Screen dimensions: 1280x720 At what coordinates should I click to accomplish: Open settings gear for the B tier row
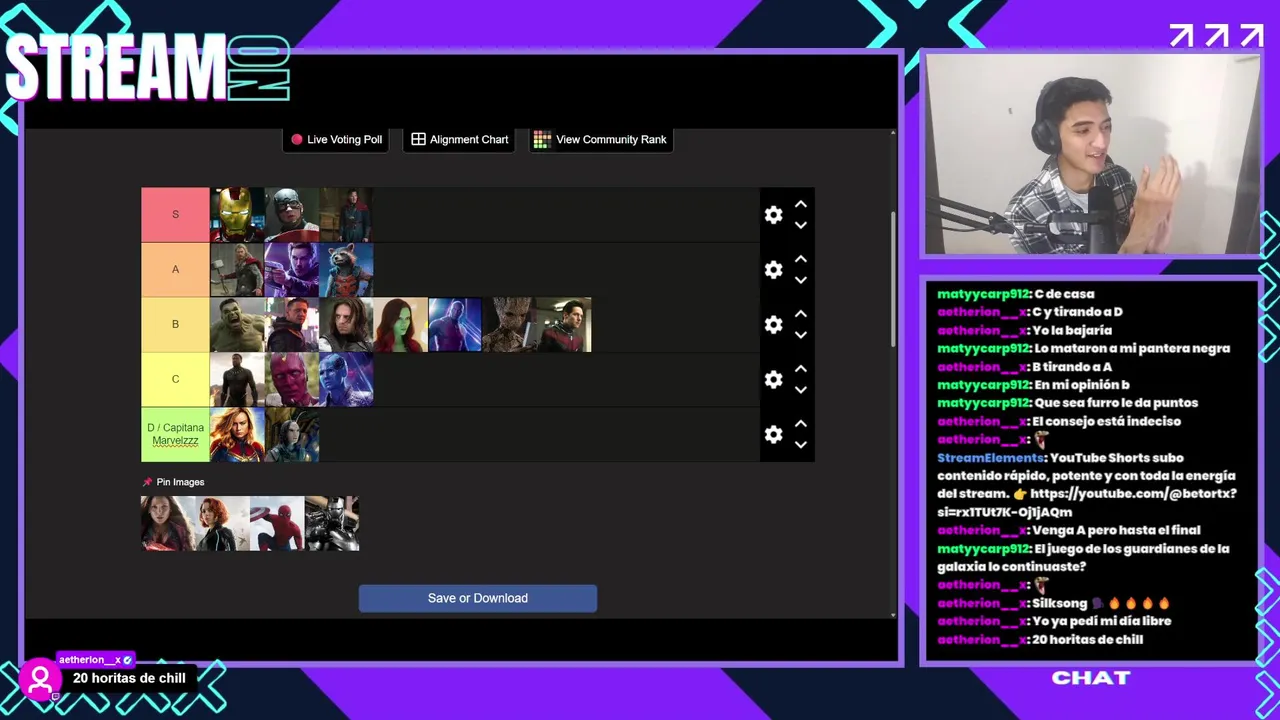click(x=773, y=325)
